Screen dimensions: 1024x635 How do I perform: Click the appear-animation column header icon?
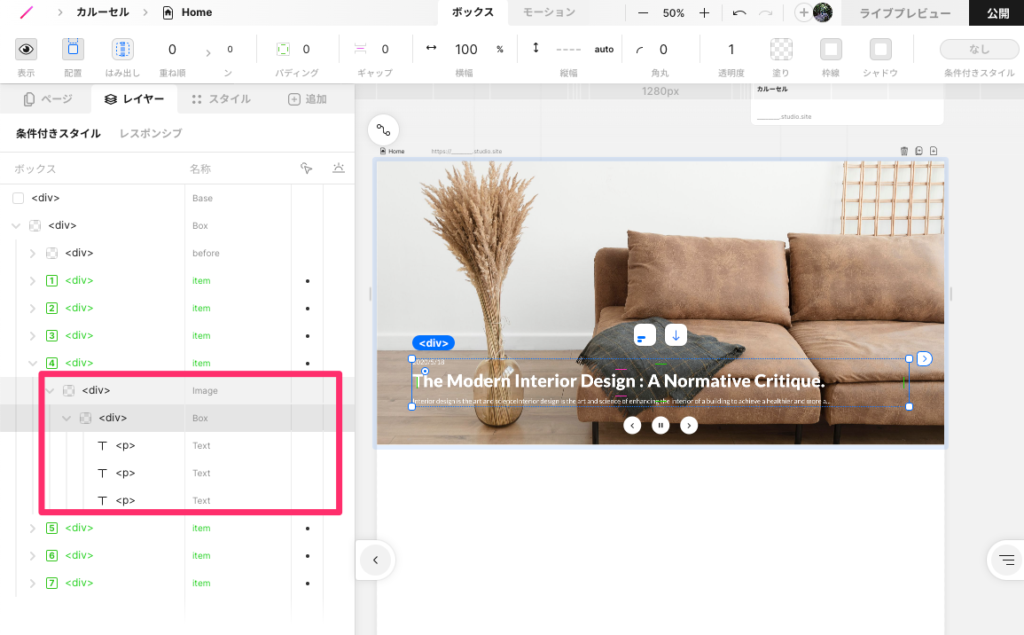coord(338,168)
